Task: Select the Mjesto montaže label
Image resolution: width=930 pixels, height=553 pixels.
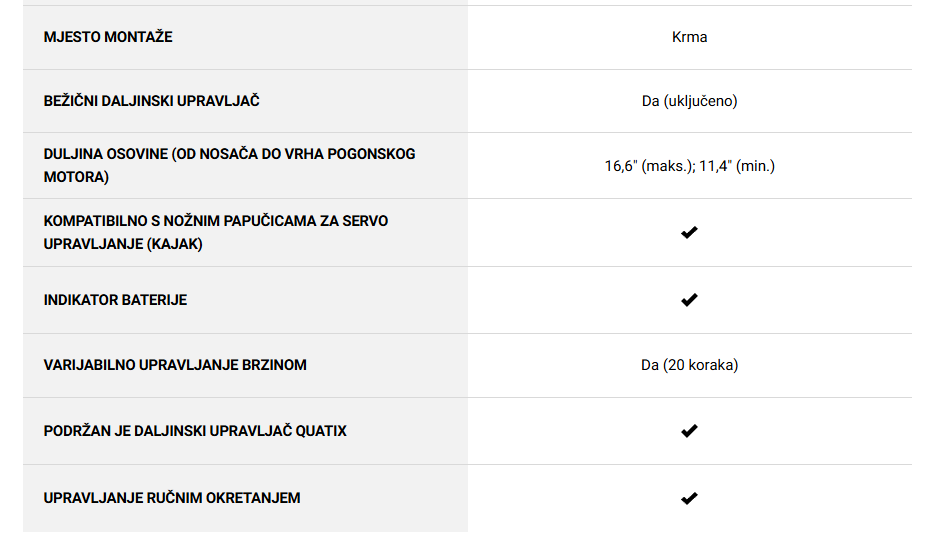Action: click(x=108, y=37)
